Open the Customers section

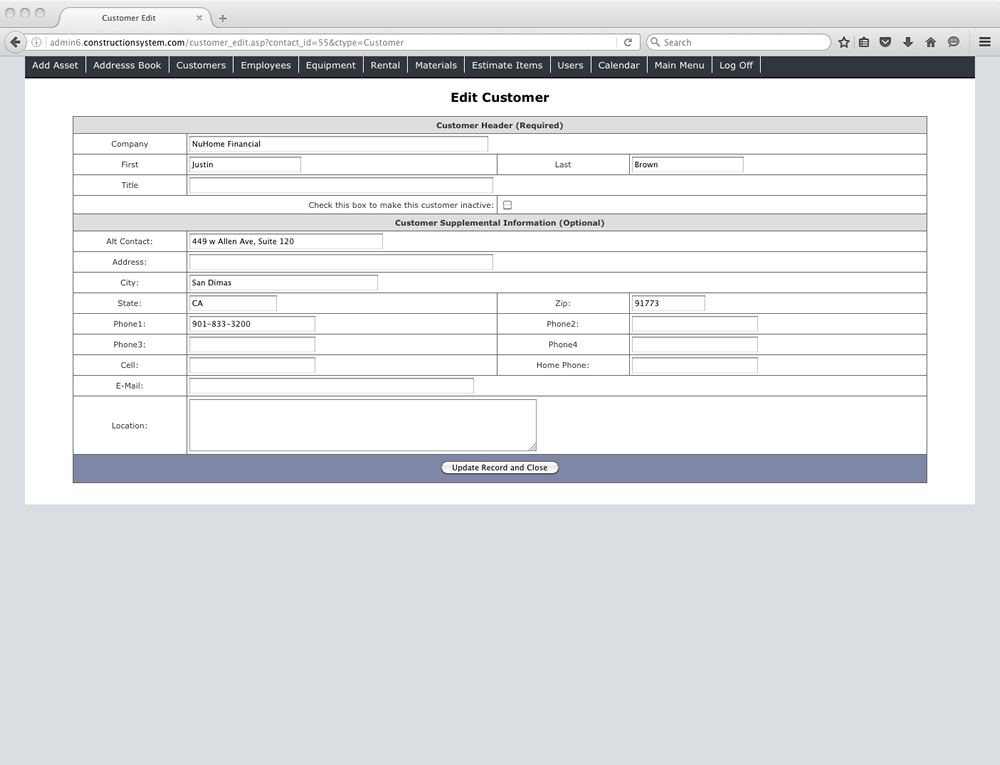click(200, 64)
